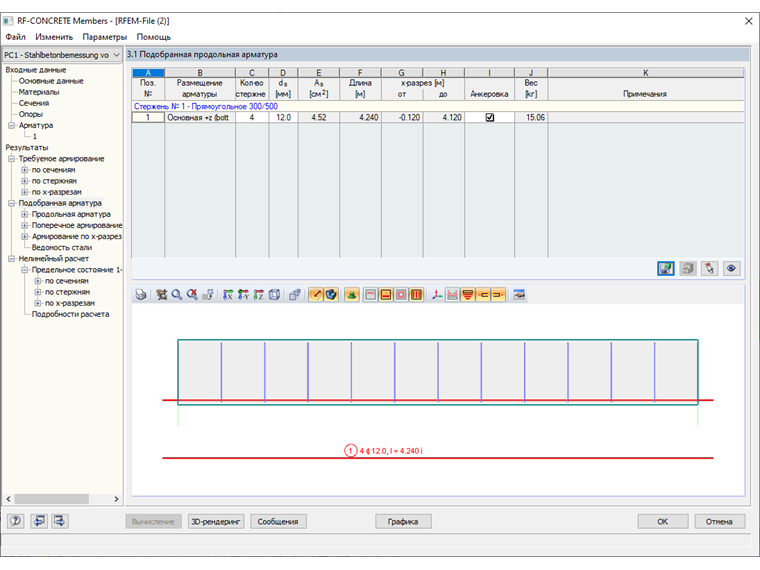Click the navigator horizontal scrollbar thumb
The height and width of the screenshot is (570, 760).
click(x=51, y=499)
